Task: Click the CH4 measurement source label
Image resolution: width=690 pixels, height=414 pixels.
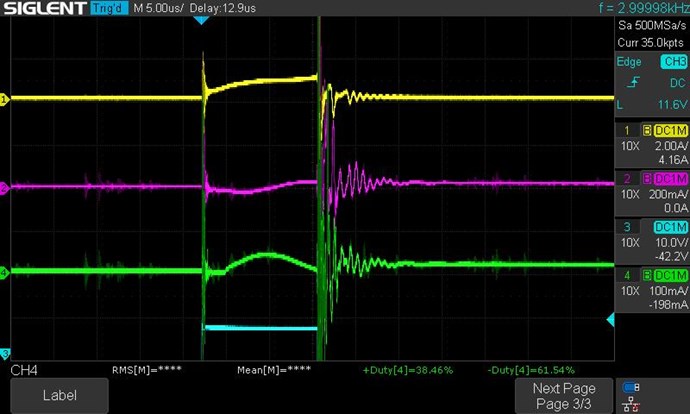Action: coord(24,370)
